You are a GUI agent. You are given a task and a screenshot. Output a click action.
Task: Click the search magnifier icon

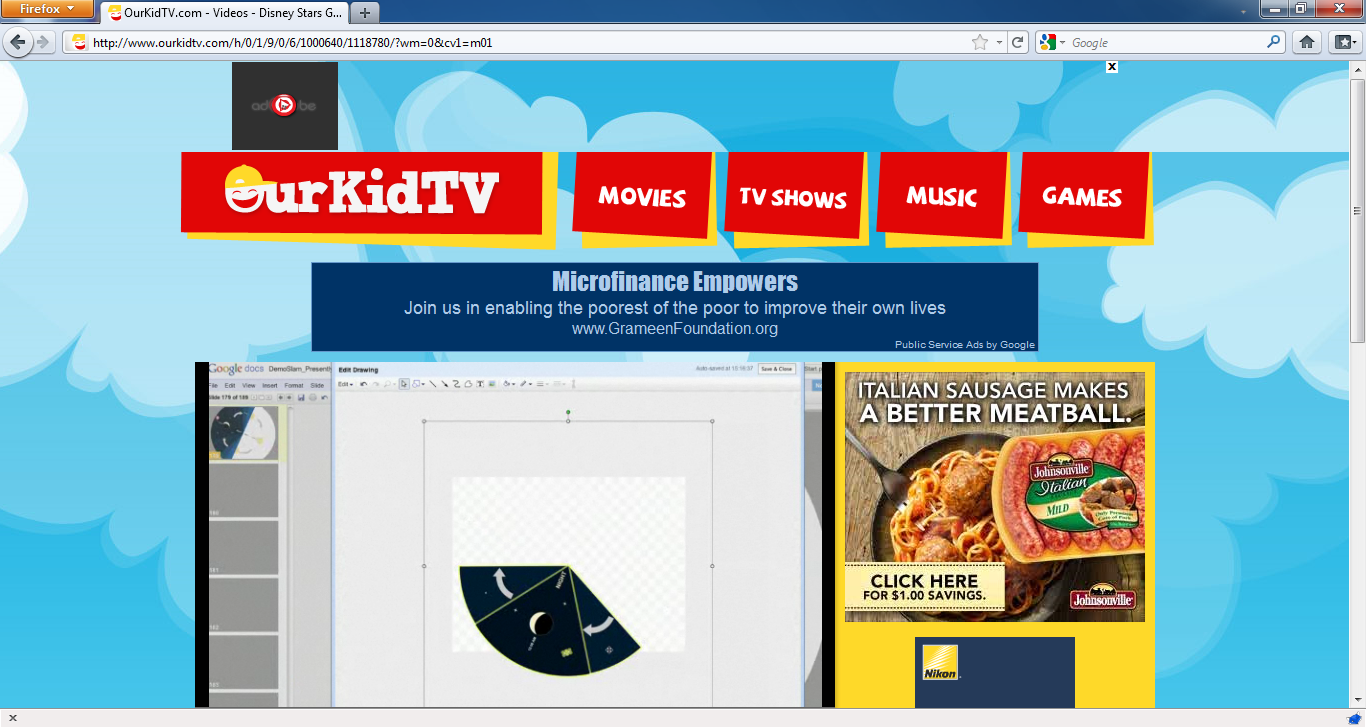(1273, 42)
